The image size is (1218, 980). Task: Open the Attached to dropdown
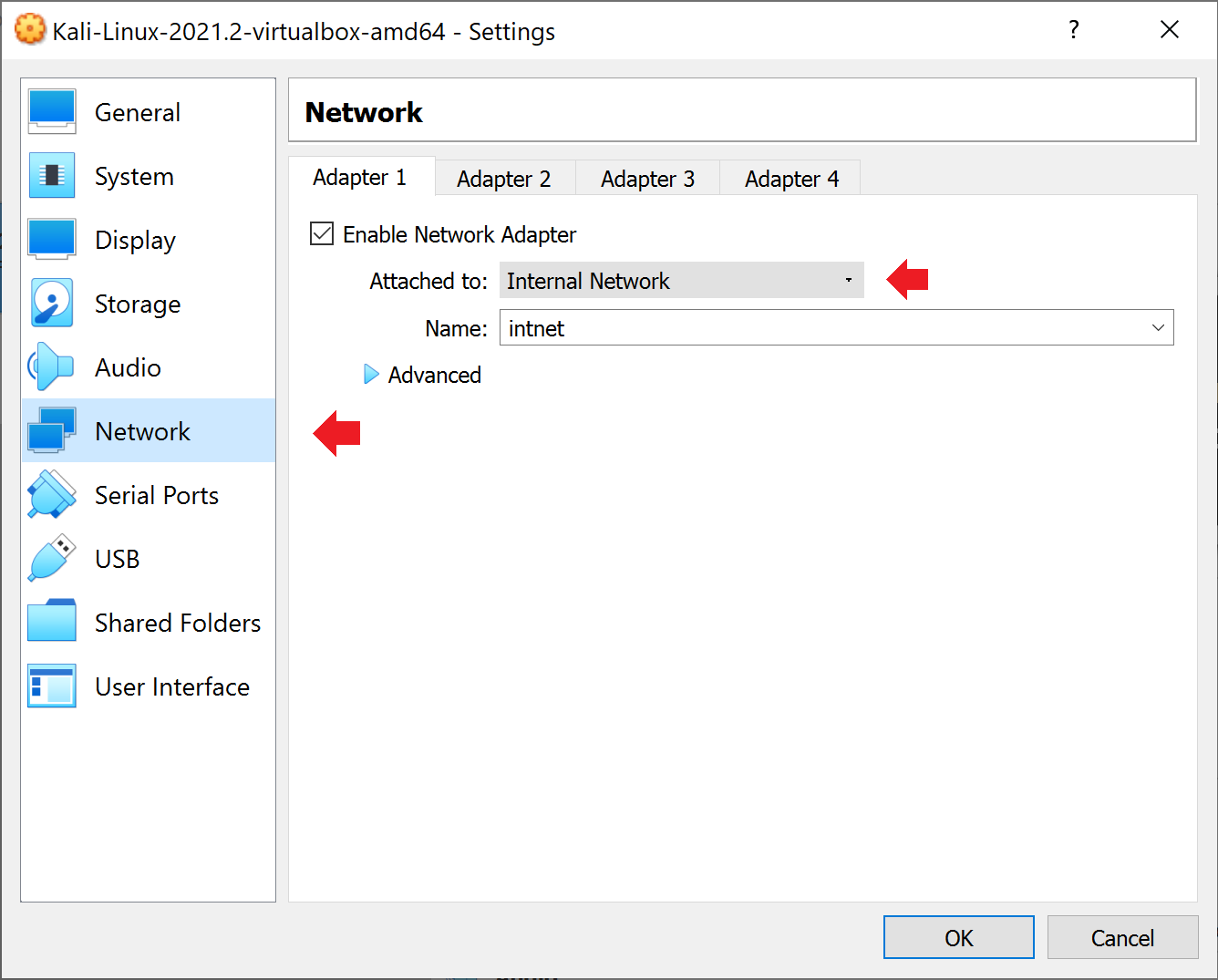coord(681,281)
